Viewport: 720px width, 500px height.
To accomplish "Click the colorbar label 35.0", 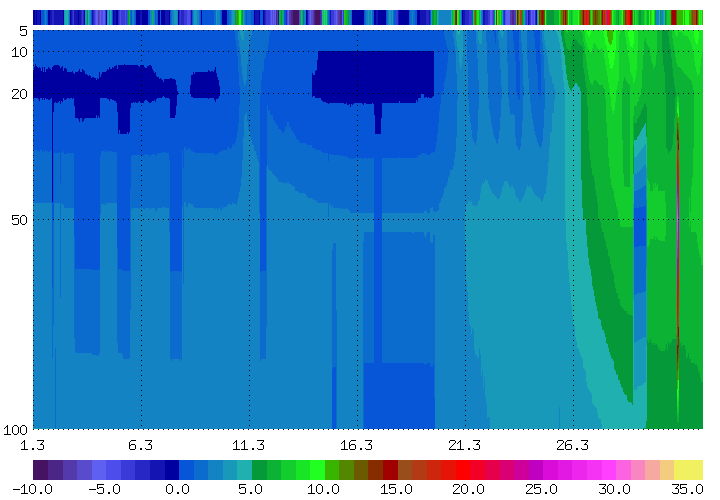I will (687, 489).
